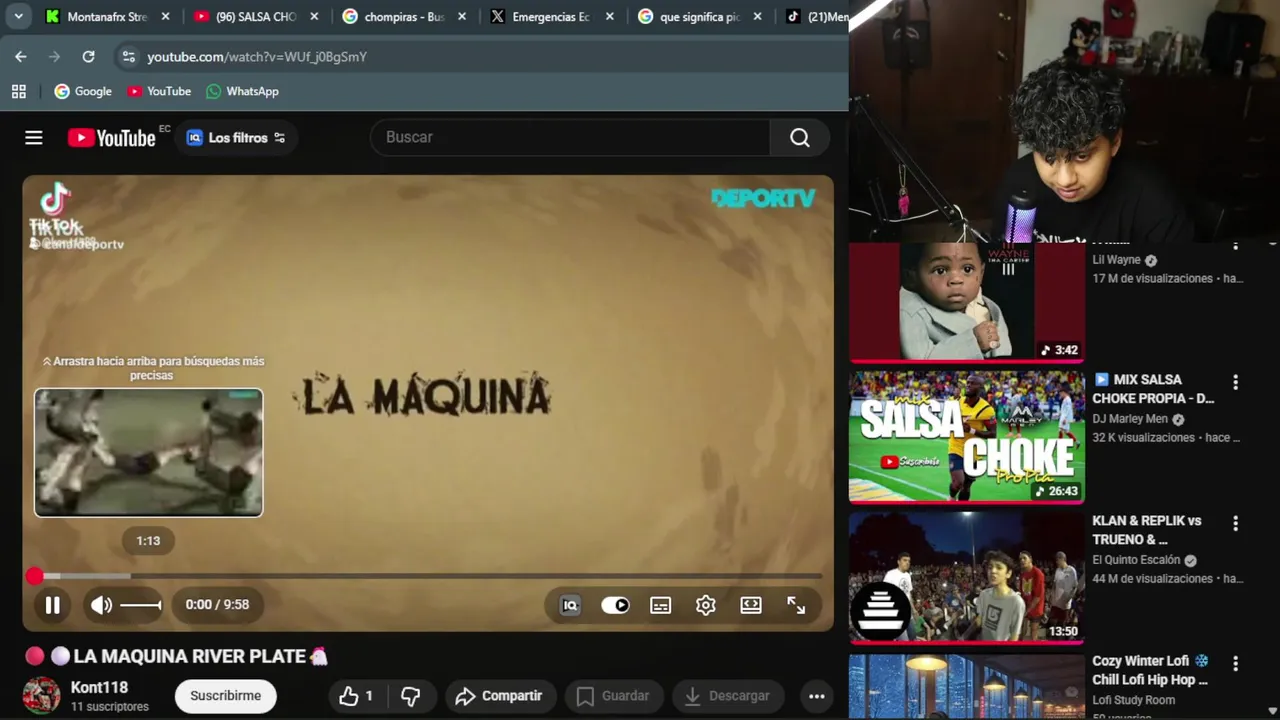This screenshot has height=720, width=1280.
Task: Open options menu for KLAN & REPLIK video
Action: tap(1236, 523)
